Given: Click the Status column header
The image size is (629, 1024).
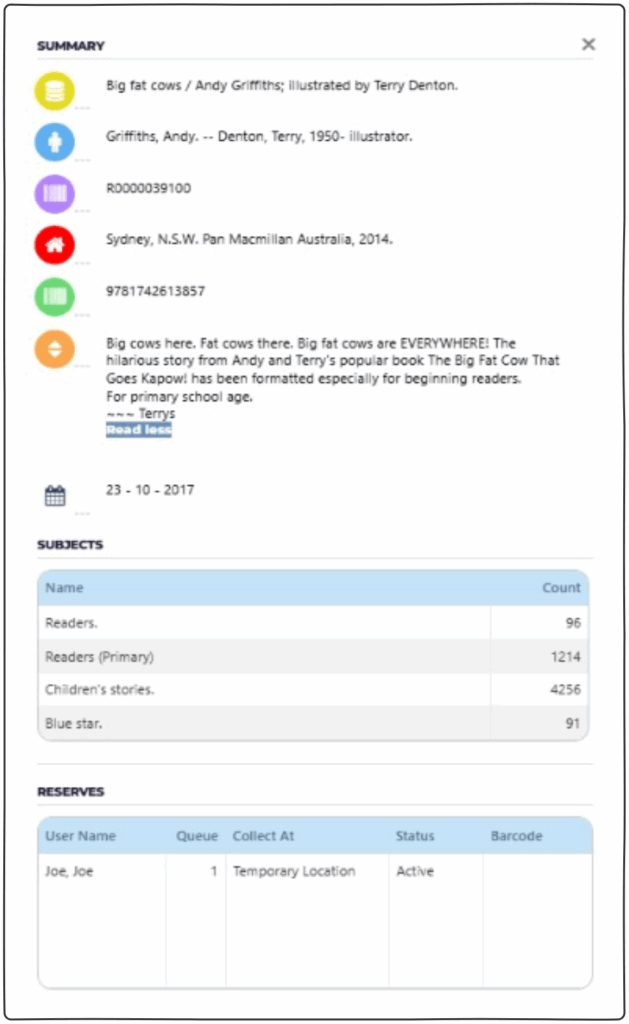Looking at the screenshot, I should point(415,836).
